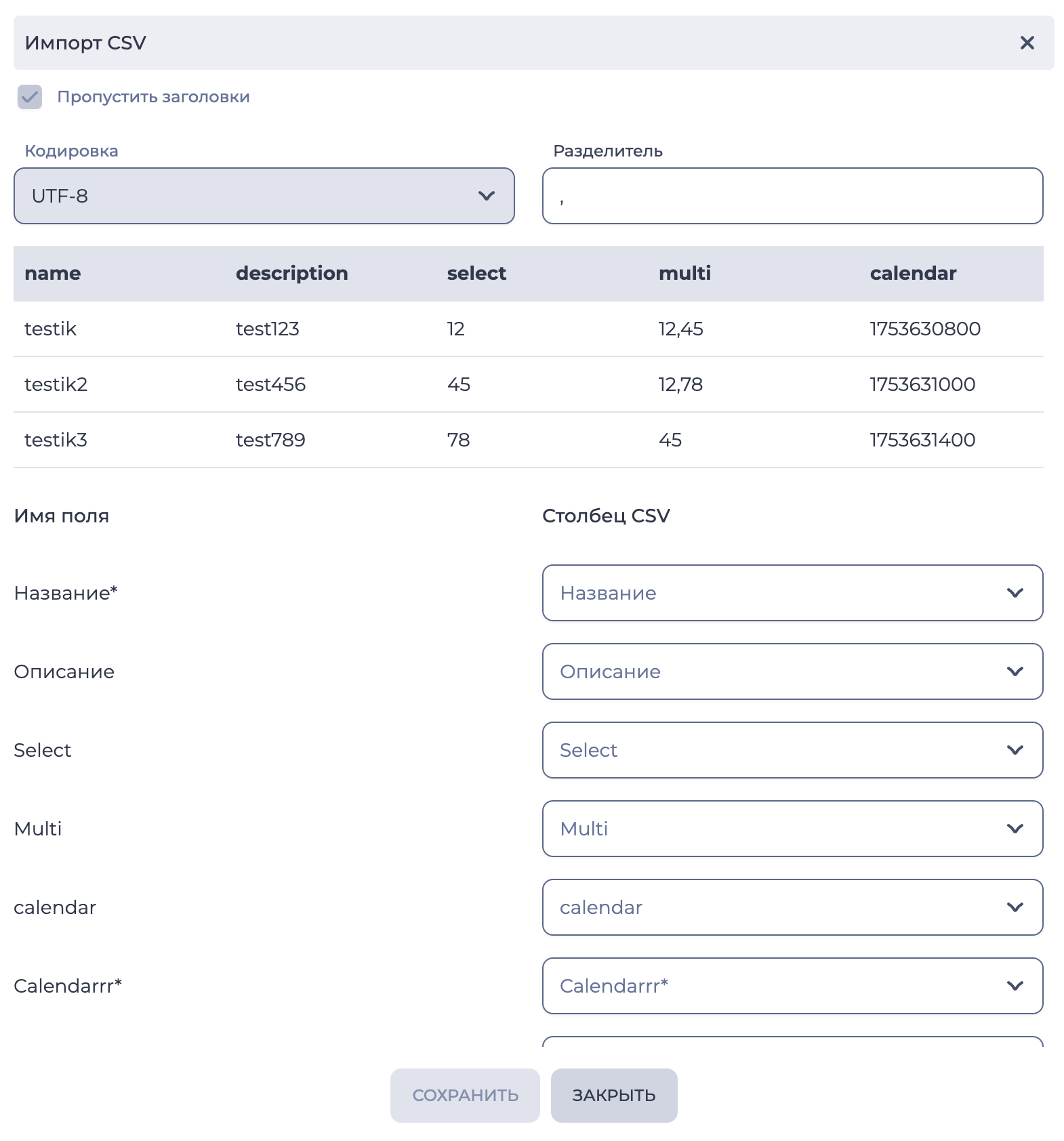Click the test789 cell
Viewport: 1064px width, 1141px height.
click(x=270, y=440)
